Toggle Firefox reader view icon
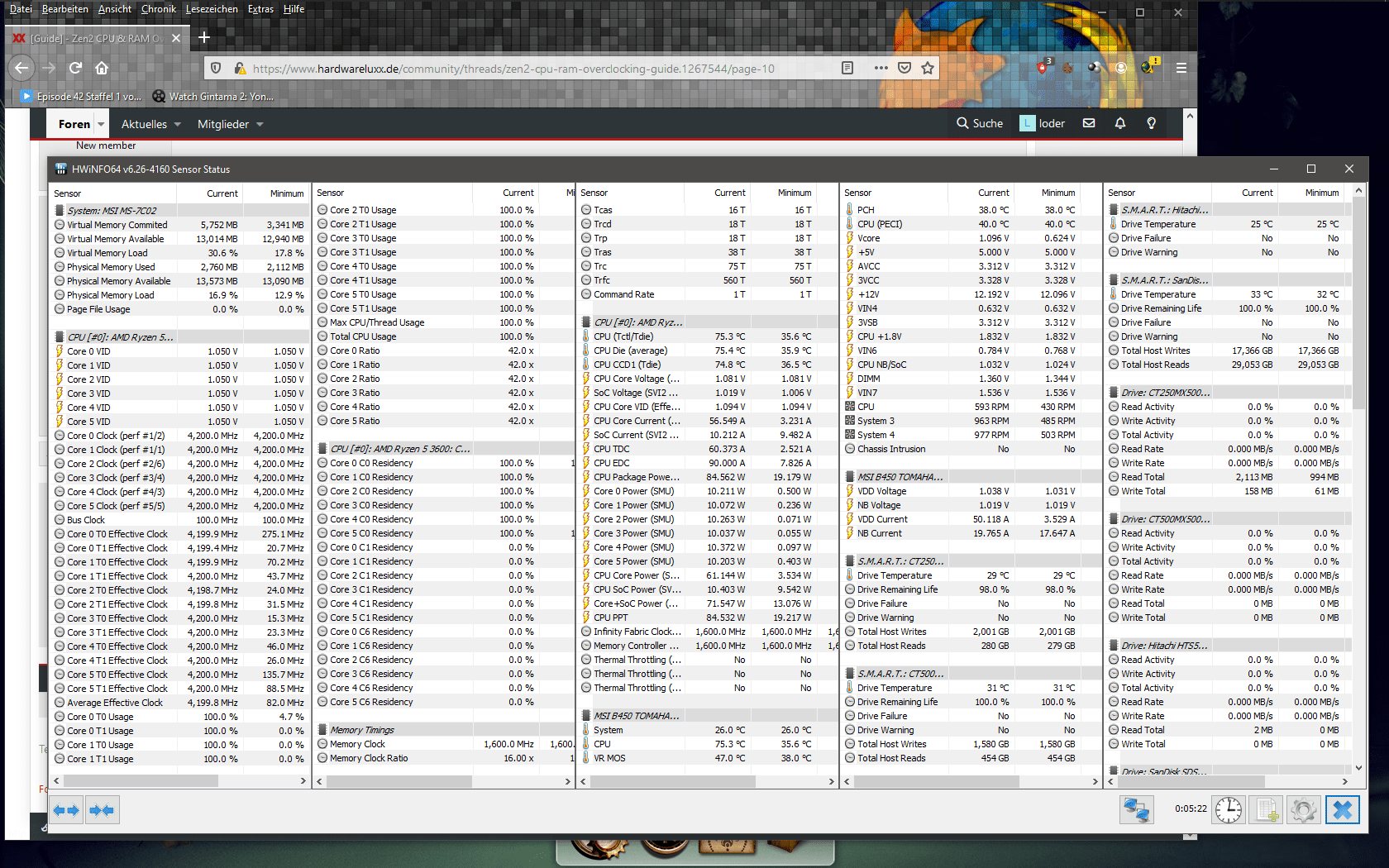1389x868 pixels. click(847, 68)
